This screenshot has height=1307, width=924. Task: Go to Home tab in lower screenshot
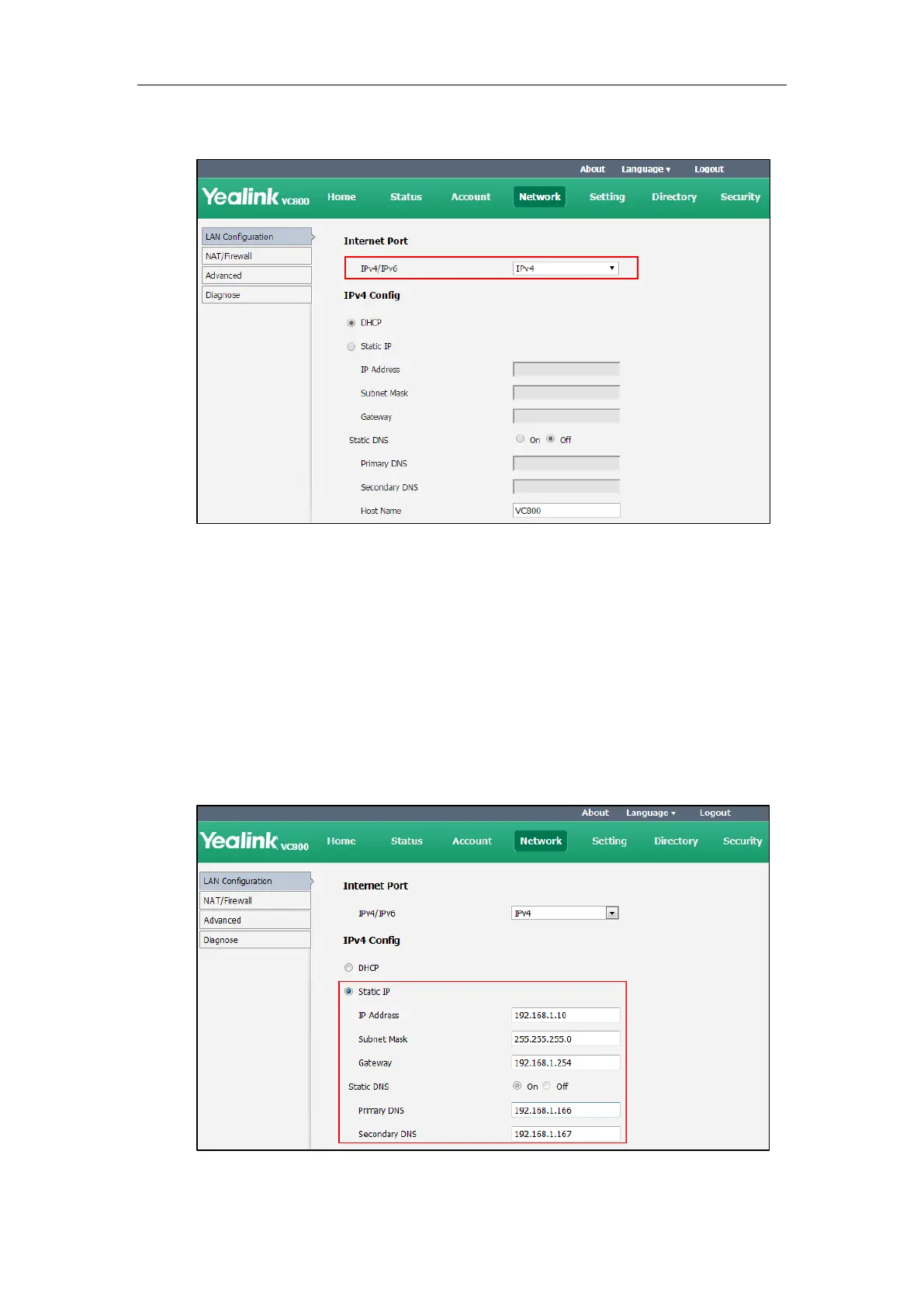(341, 841)
